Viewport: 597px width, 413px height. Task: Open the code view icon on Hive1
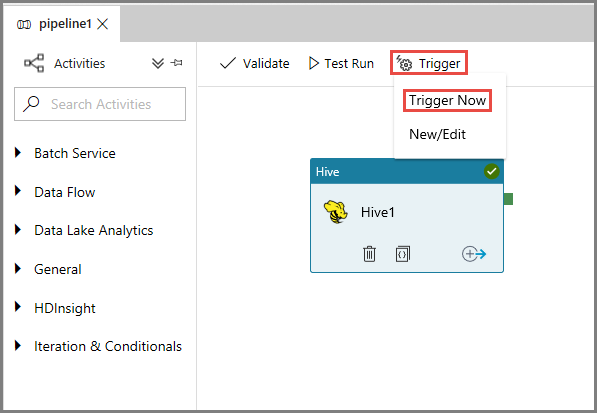click(402, 254)
